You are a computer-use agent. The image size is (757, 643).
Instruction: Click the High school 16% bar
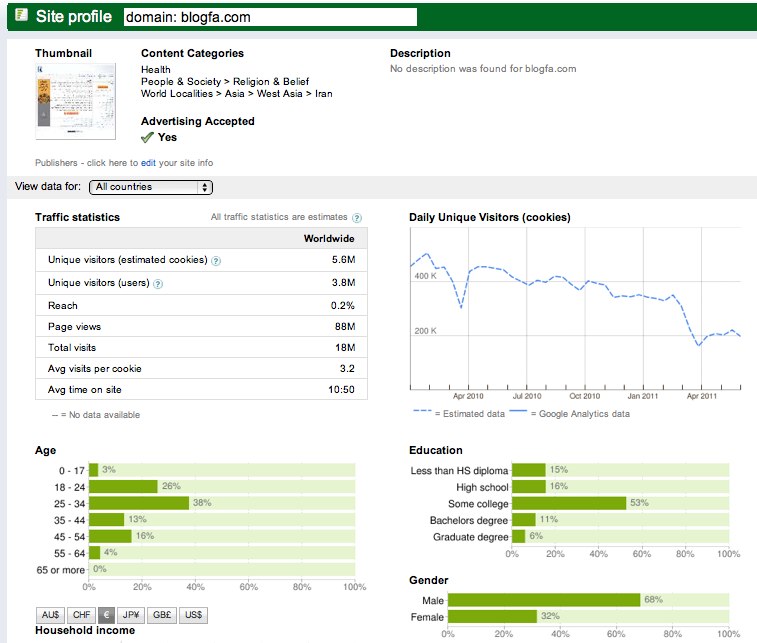529,487
